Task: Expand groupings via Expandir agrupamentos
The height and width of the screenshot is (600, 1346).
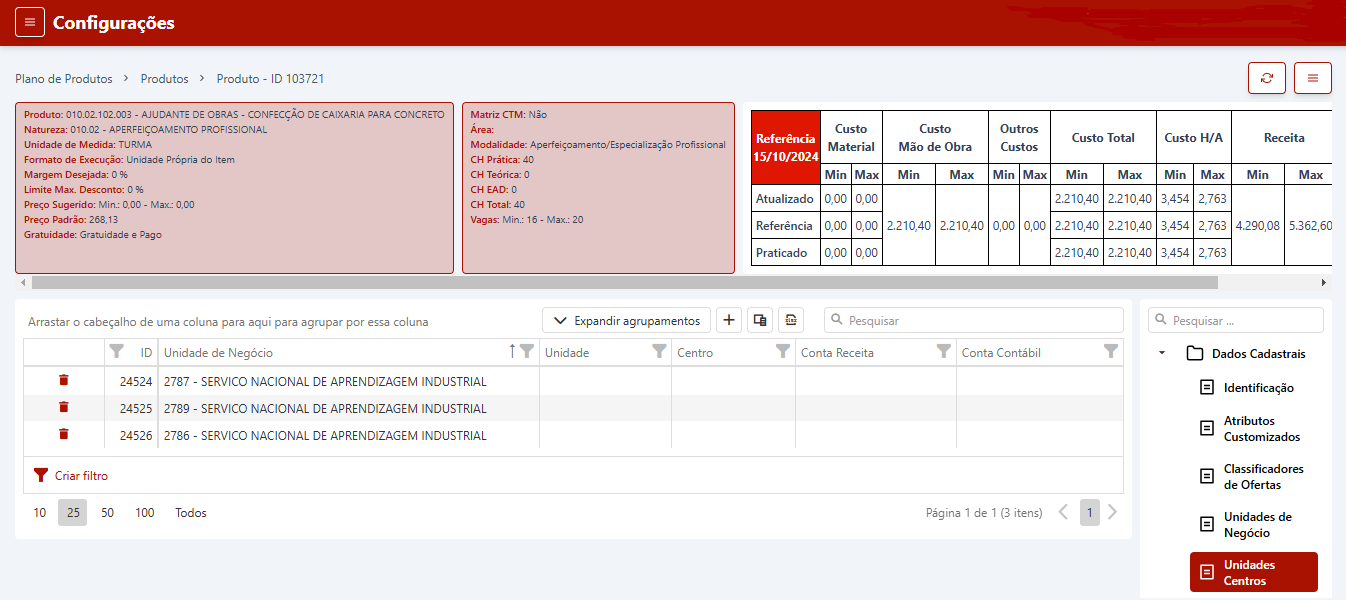Action: coord(627,320)
